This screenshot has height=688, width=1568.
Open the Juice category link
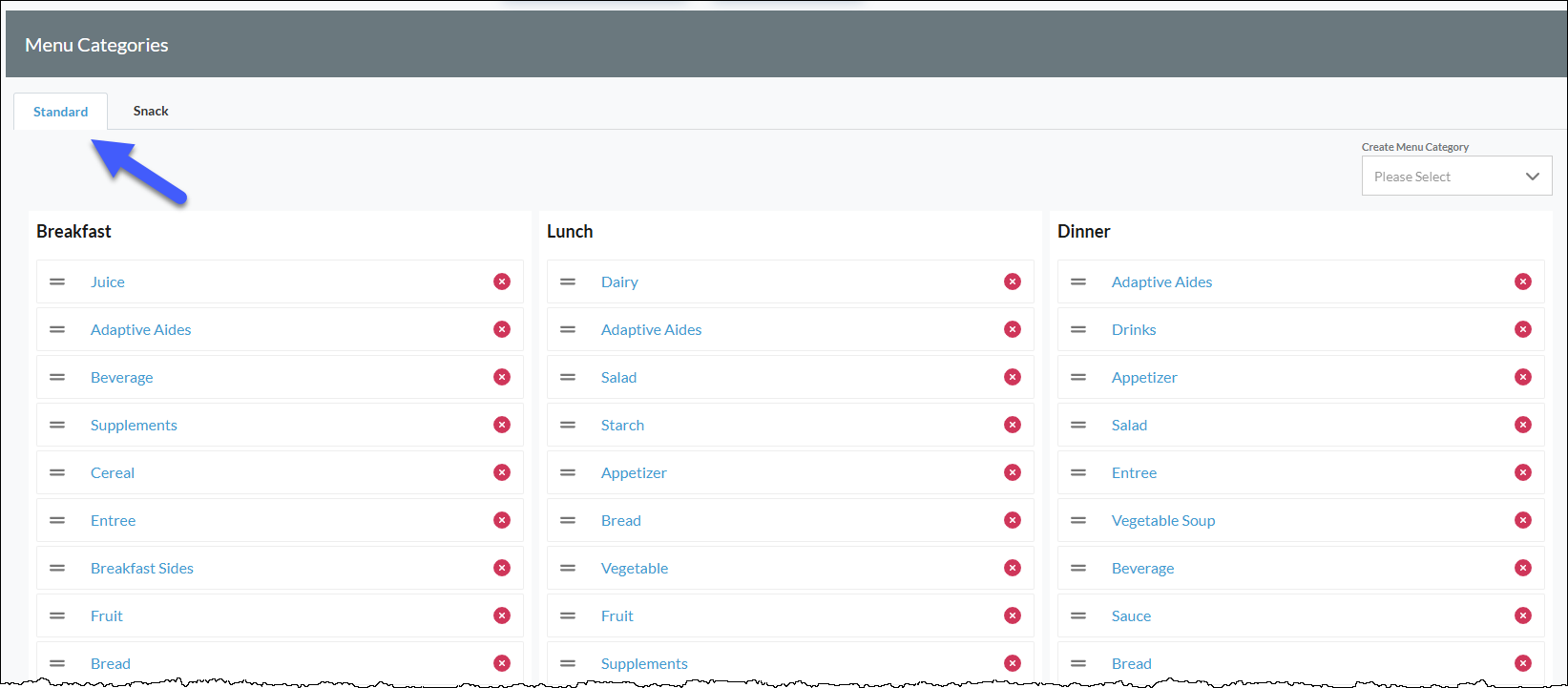click(108, 281)
